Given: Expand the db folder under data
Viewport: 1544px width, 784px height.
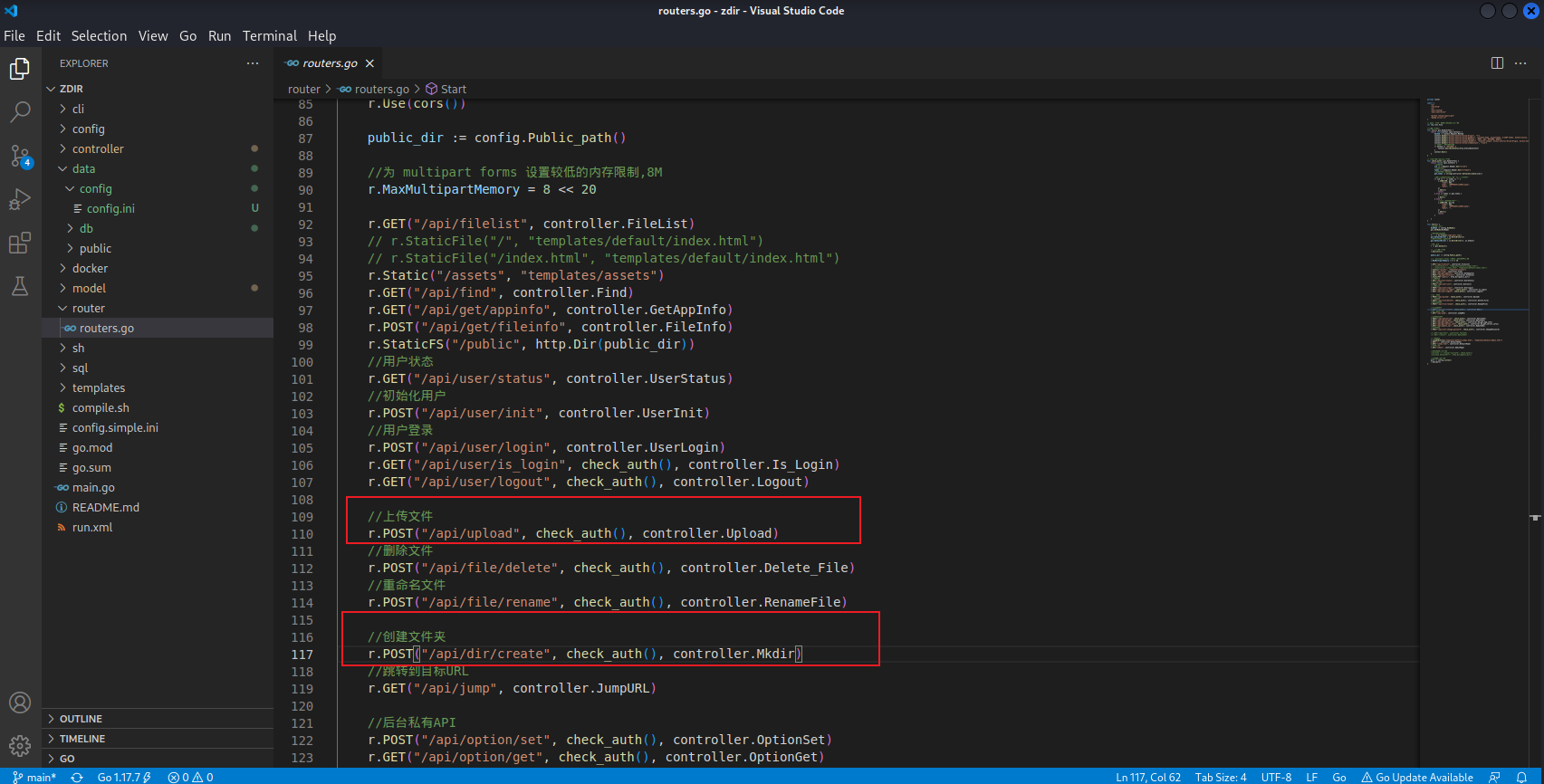Looking at the screenshot, I should [158, 228].
